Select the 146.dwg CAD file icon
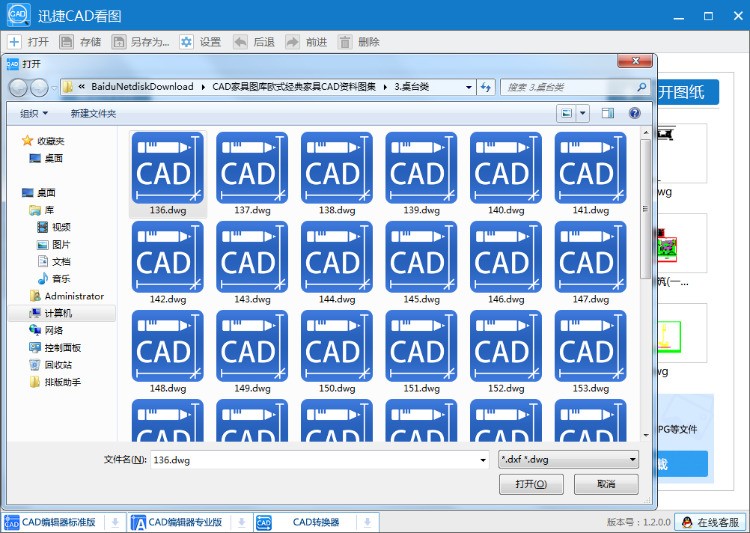Screen dimensions: 750x533 click(x=506, y=257)
